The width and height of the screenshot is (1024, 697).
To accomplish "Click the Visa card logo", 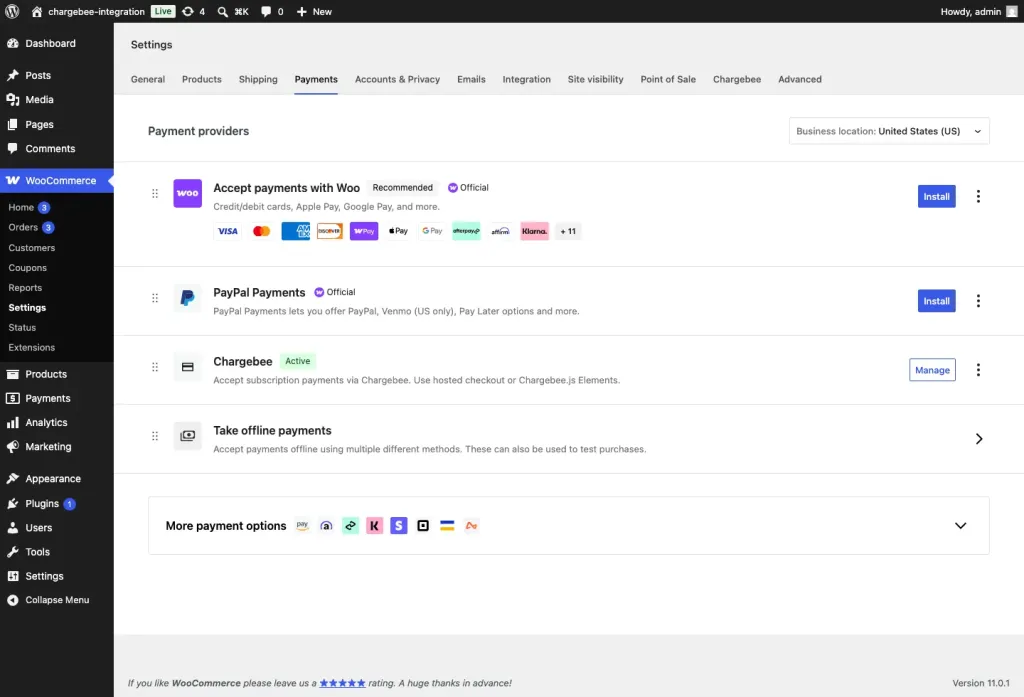I will point(227,231).
